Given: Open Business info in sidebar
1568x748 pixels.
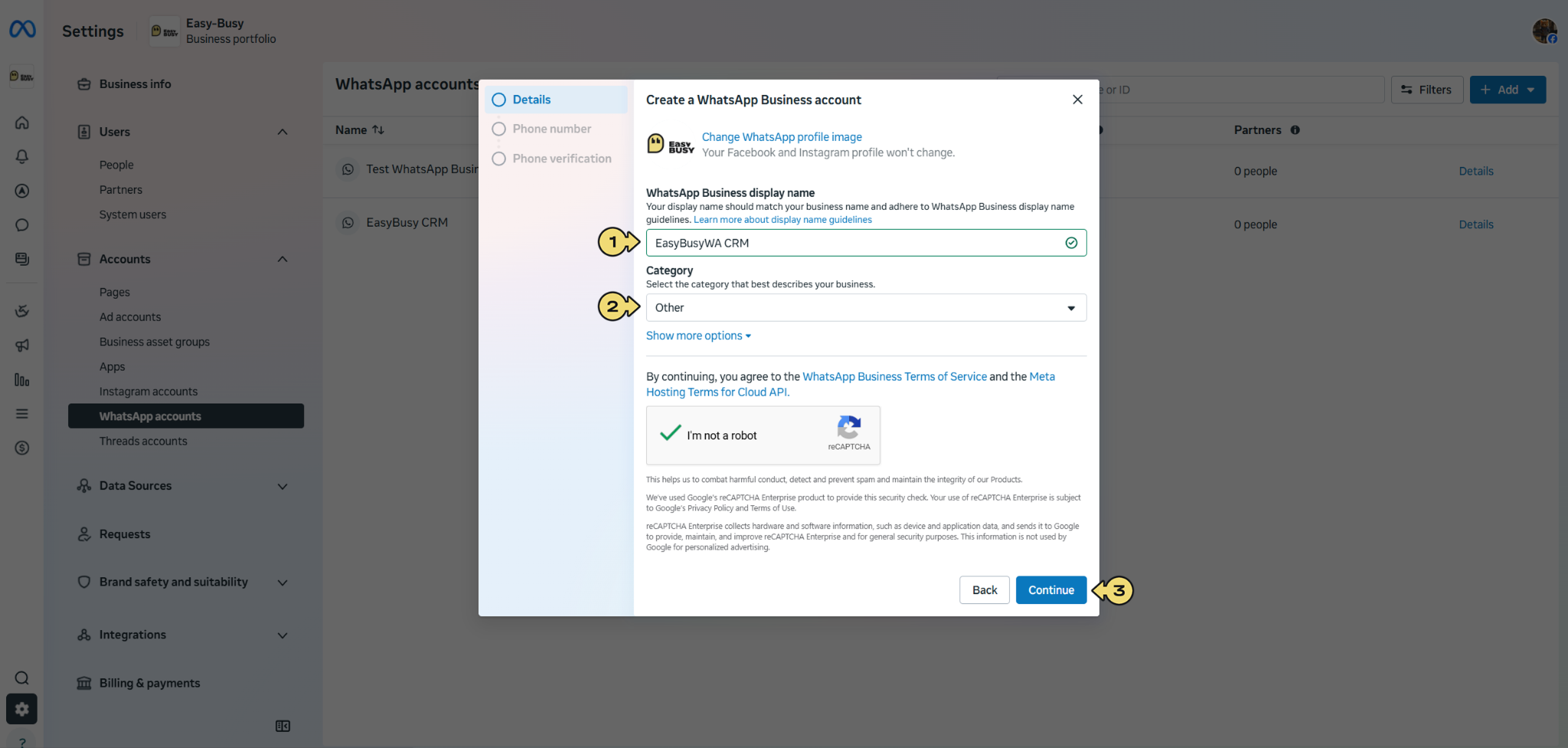Looking at the screenshot, I should click(x=135, y=84).
